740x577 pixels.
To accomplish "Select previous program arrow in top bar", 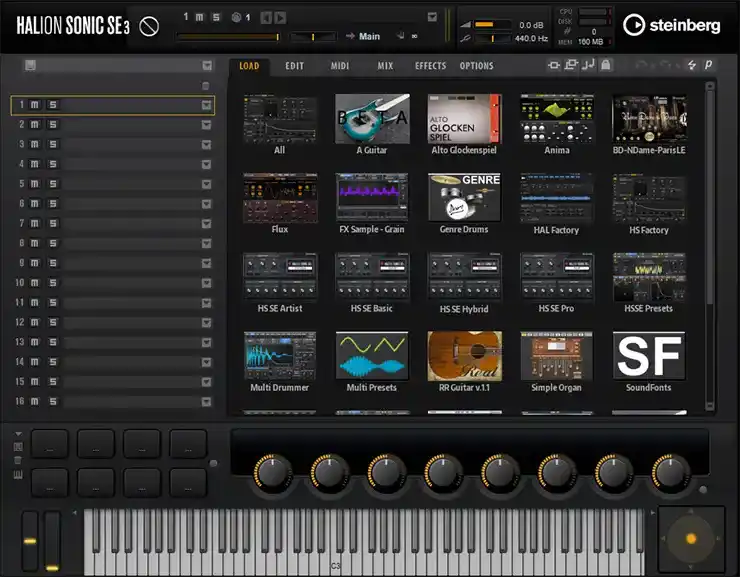I will point(266,18).
